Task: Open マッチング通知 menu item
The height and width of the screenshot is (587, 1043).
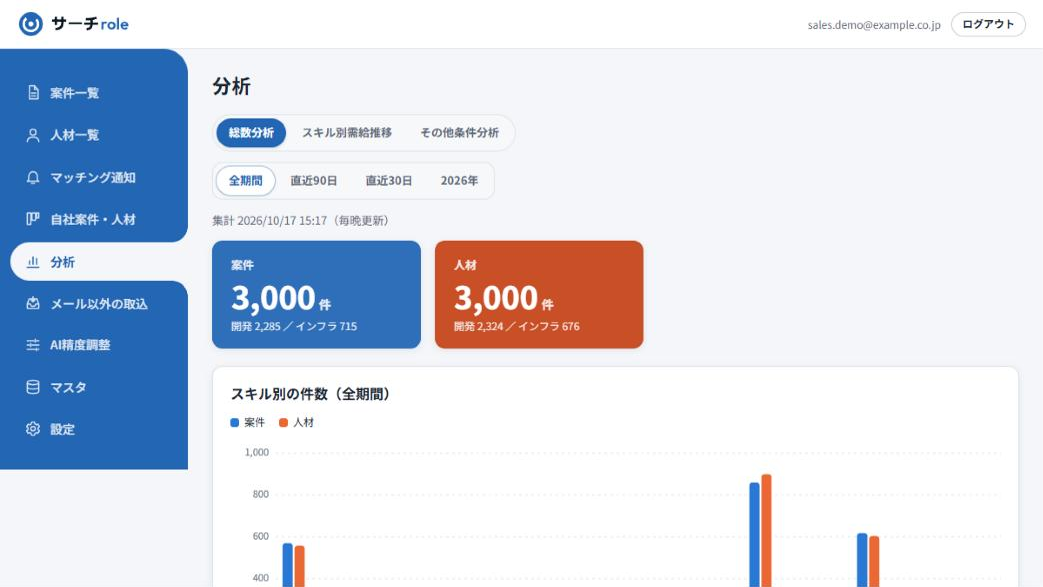Action: [94, 177]
